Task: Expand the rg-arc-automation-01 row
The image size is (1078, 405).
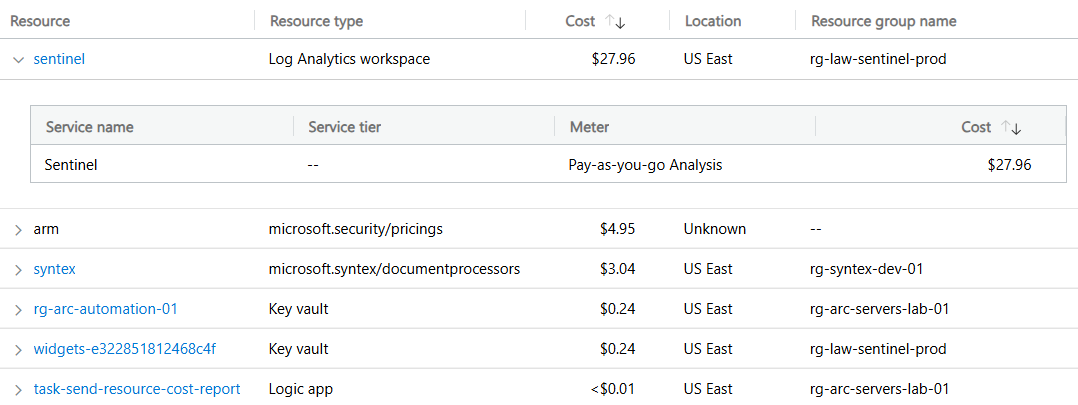Action: [x=17, y=309]
